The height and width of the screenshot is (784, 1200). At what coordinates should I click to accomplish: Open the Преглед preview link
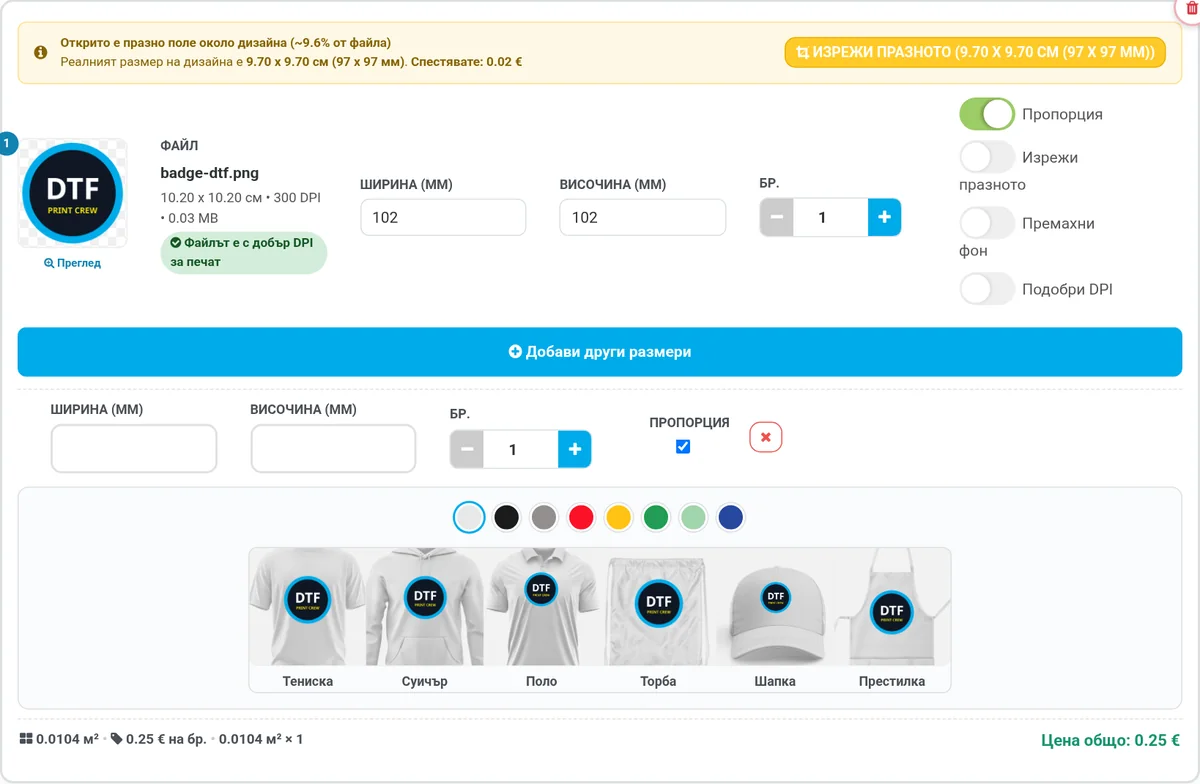point(72,263)
